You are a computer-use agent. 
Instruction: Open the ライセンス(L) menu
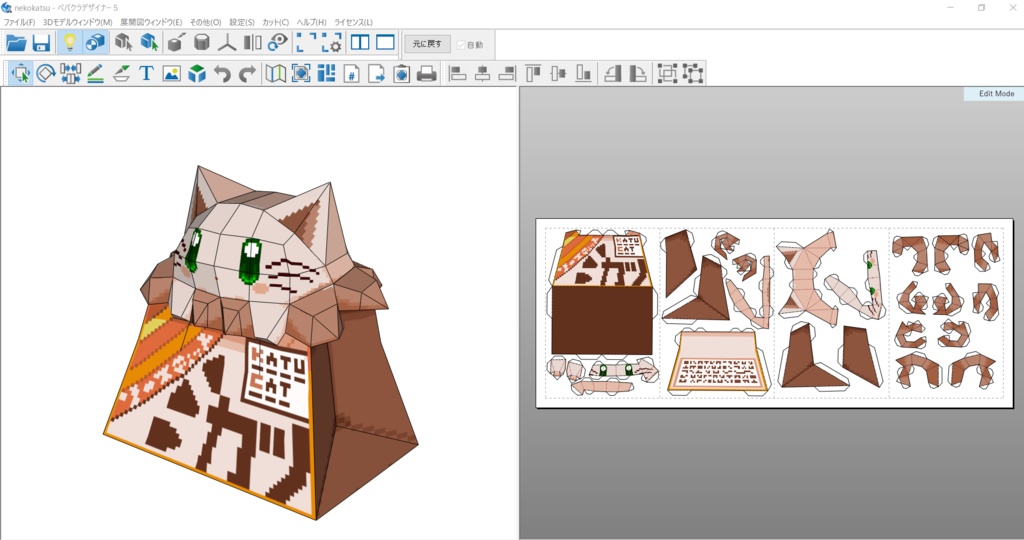353,22
